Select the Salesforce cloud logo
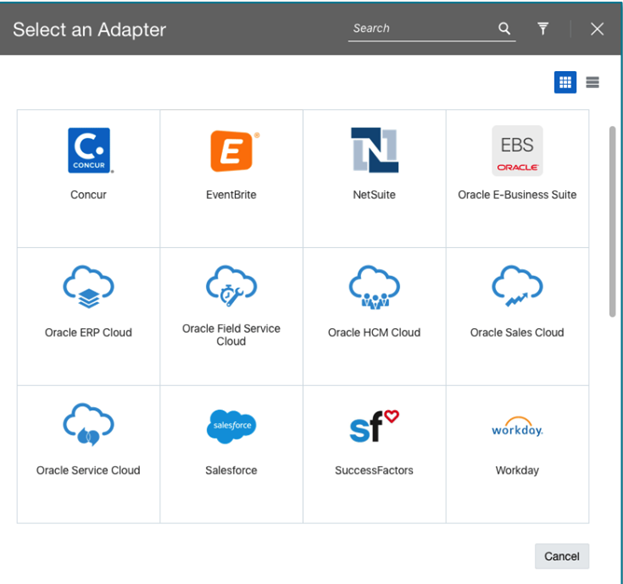 [x=231, y=427]
